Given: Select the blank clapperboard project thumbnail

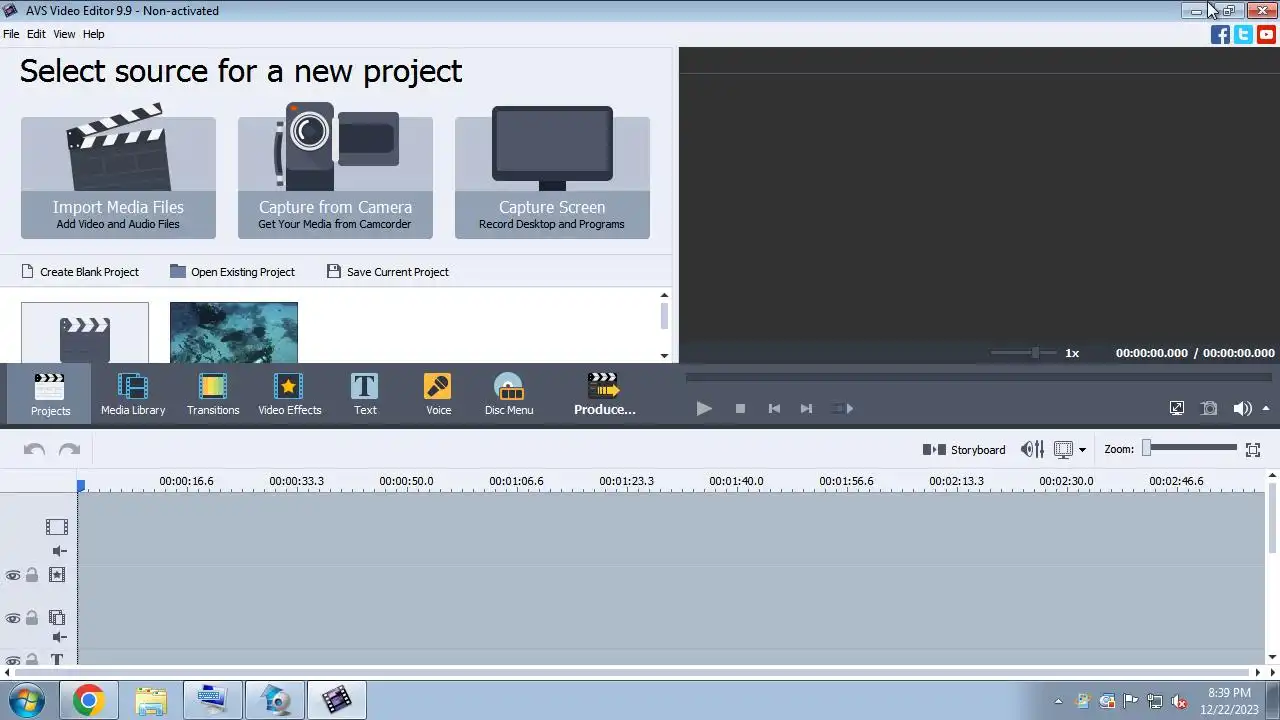Looking at the screenshot, I should coord(85,333).
